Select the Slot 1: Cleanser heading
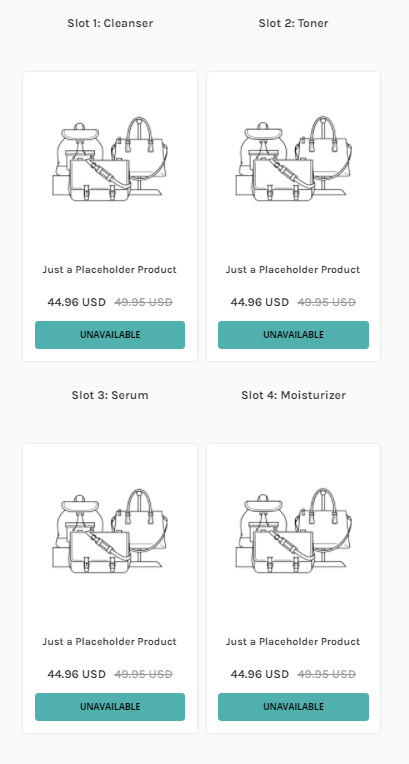The width and height of the screenshot is (409, 764). coord(110,23)
